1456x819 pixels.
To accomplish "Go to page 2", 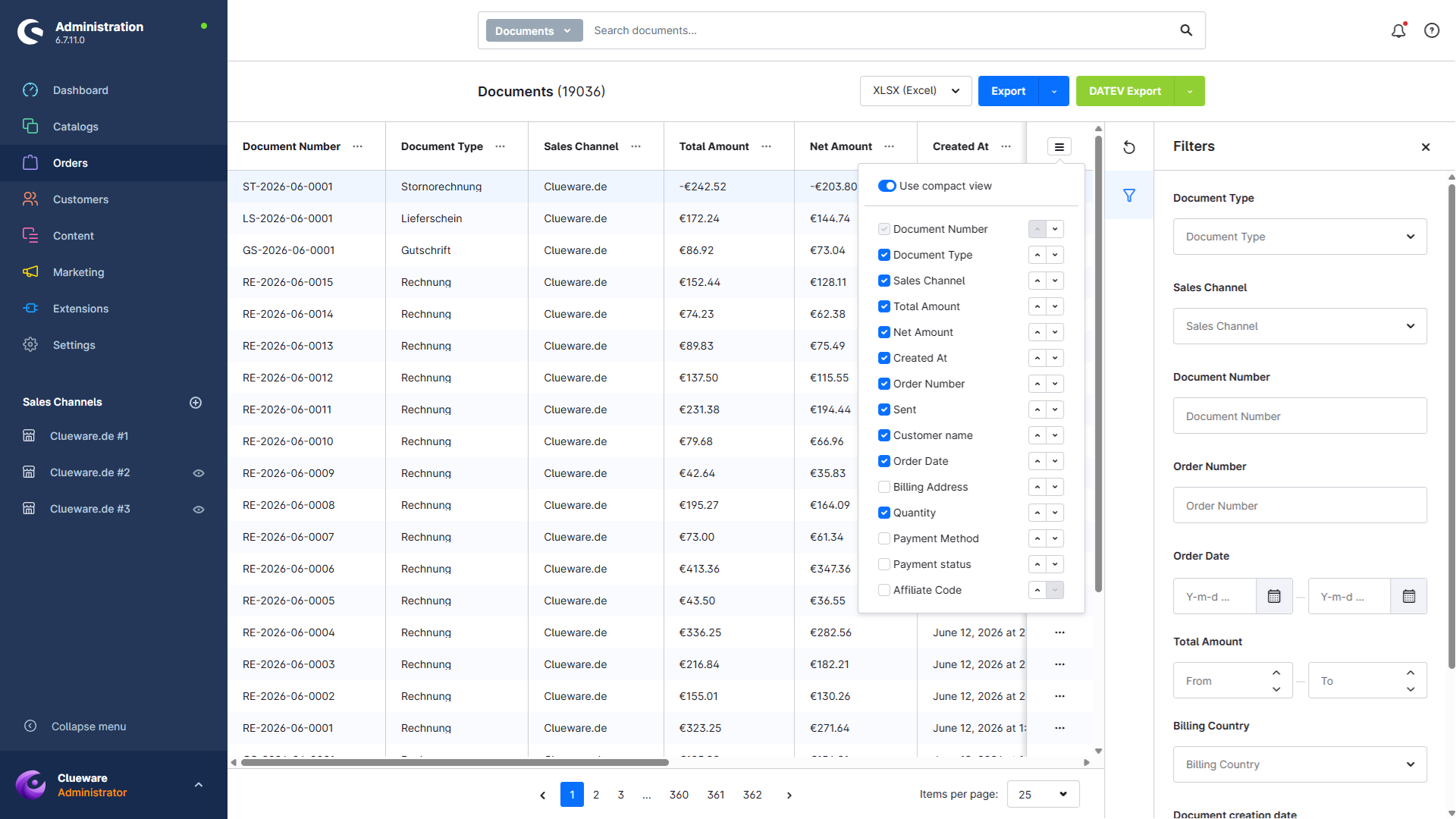I will tap(596, 794).
